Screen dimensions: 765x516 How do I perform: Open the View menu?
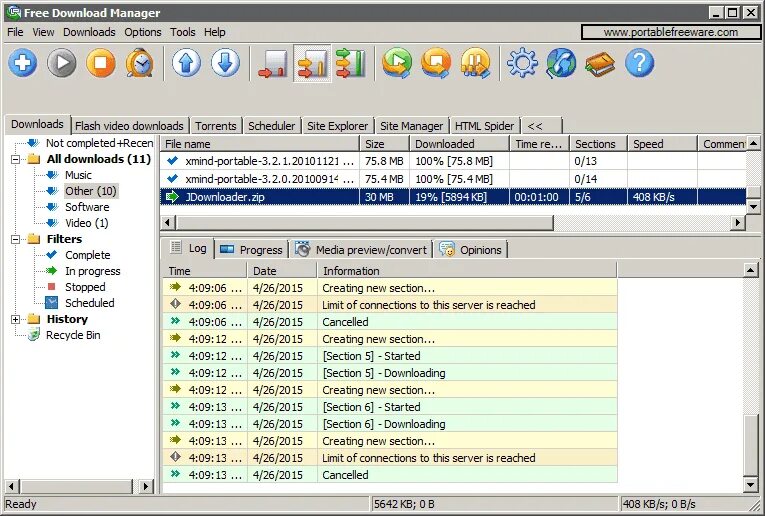point(43,32)
